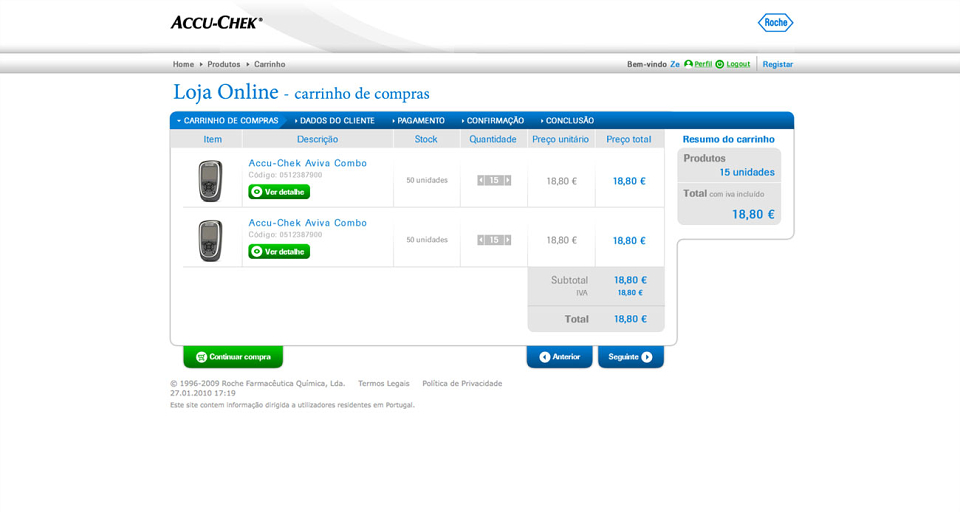The image size is (960, 512).
Task: Click the Subtotal amount 18,80 €
Action: click(x=630, y=280)
